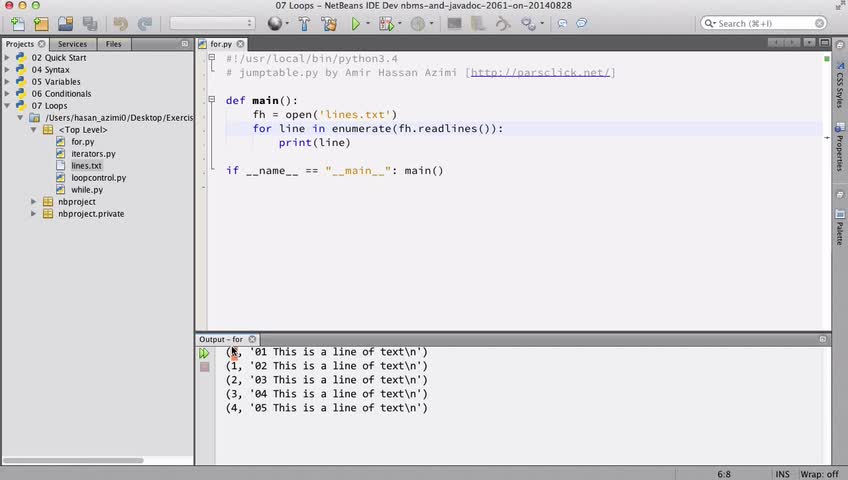Open the Run Project dropdown arrow
Viewport: 848px width, 480px height.
click(x=368, y=23)
